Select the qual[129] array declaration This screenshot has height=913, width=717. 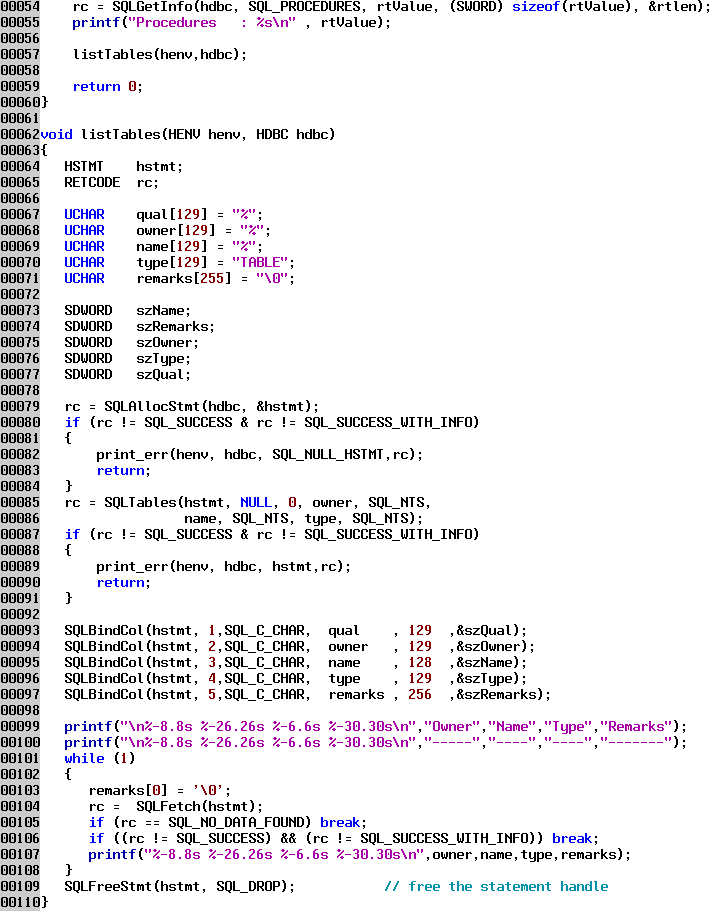click(172, 215)
